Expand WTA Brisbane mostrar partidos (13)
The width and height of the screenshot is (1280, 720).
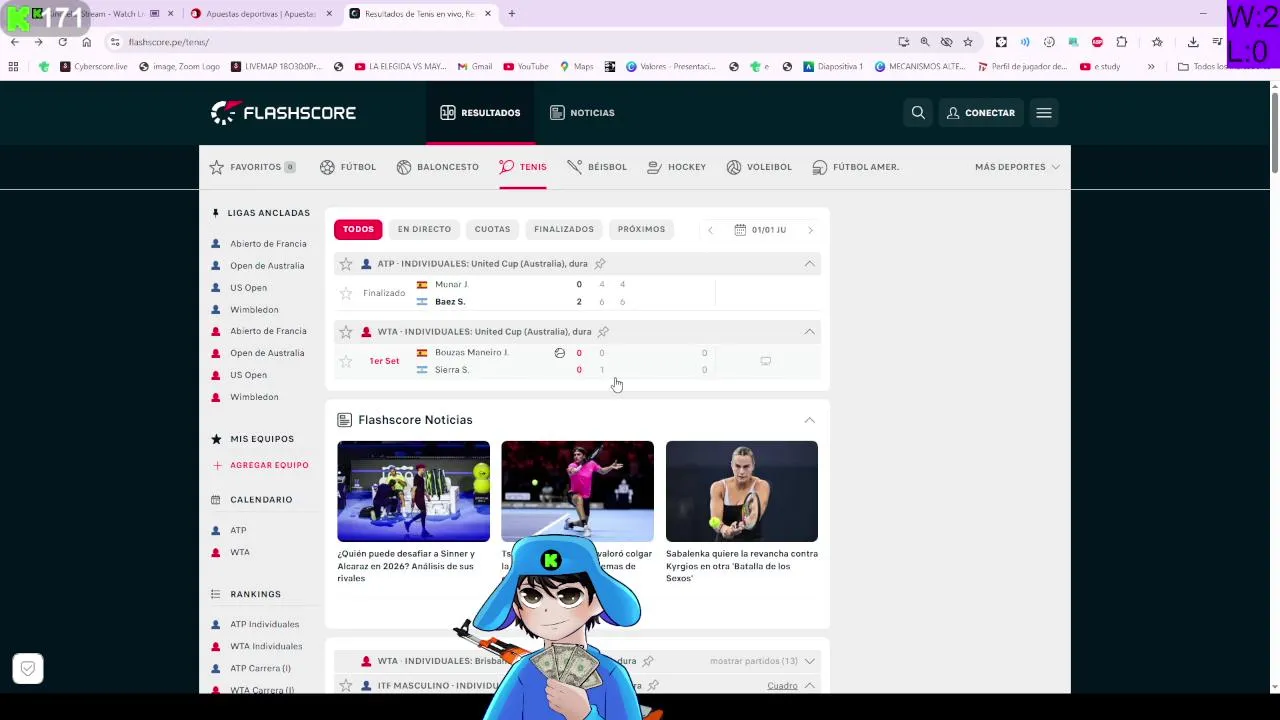click(762, 661)
